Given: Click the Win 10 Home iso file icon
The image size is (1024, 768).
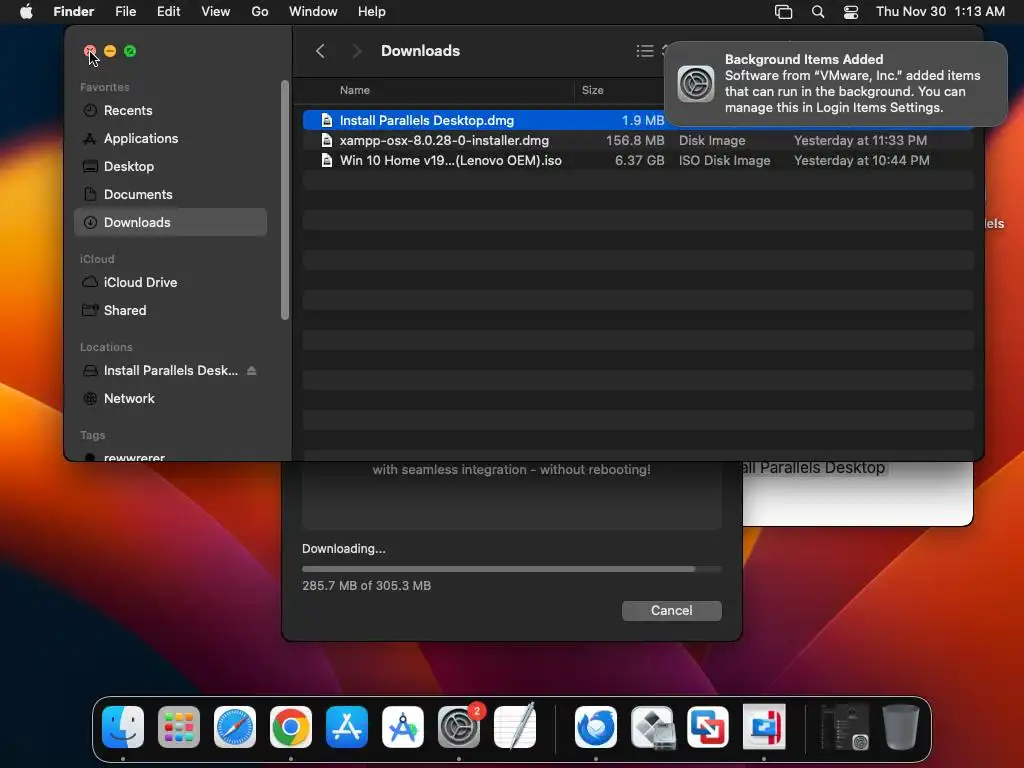Looking at the screenshot, I should click(327, 161).
